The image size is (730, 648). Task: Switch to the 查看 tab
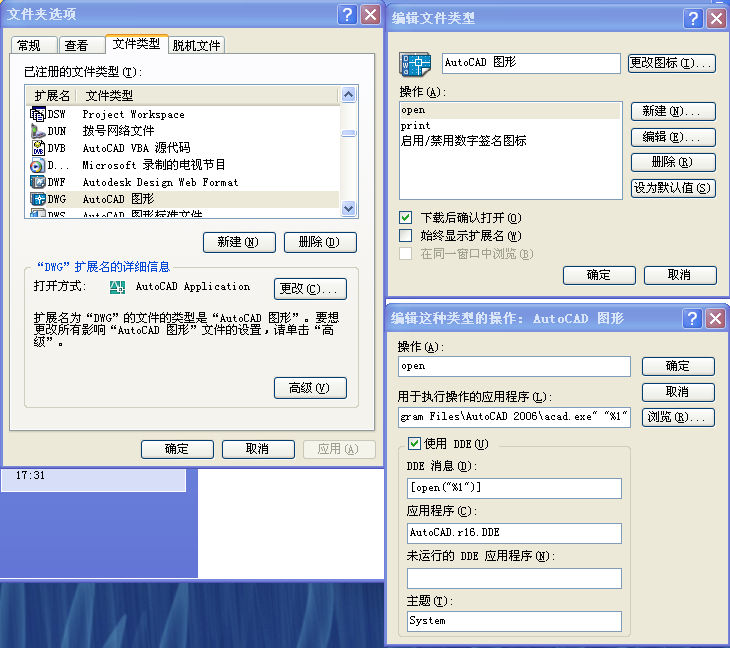(x=81, y=46)
